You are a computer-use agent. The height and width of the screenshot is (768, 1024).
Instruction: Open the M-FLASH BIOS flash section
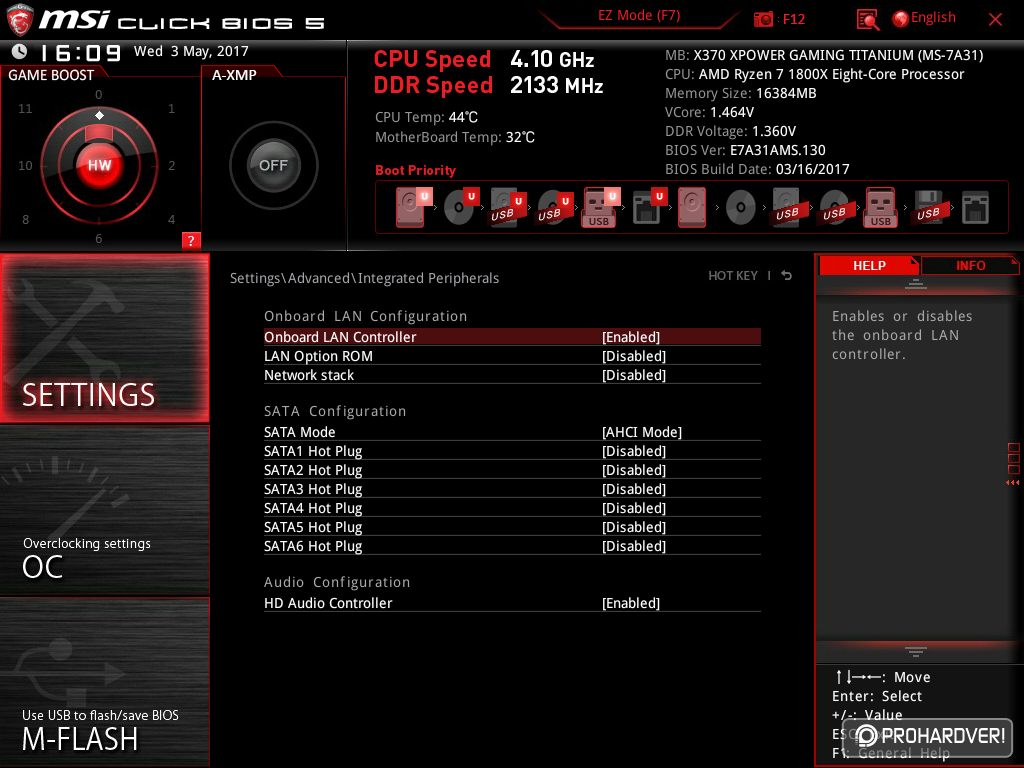coord(104,682)
